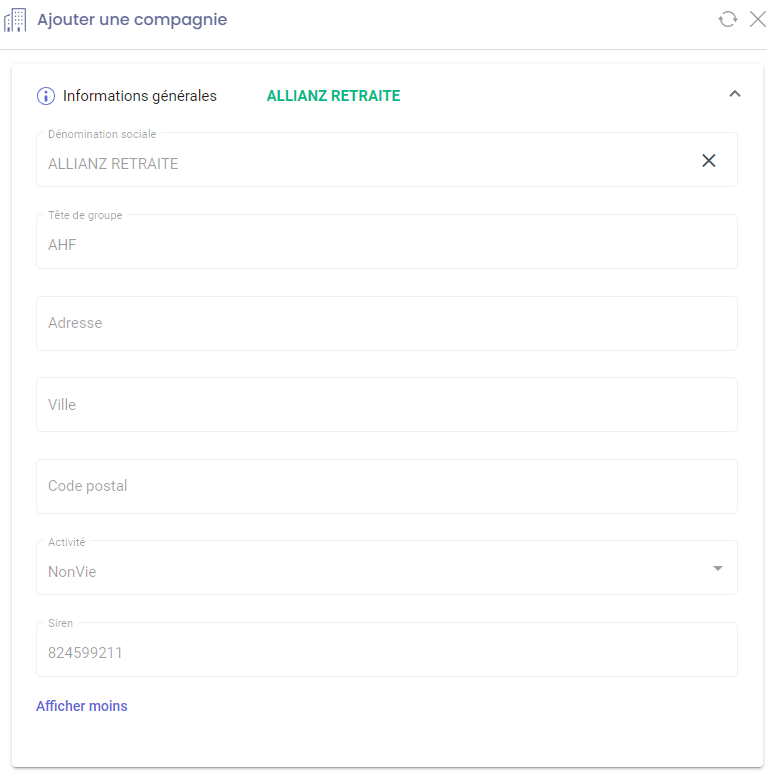The height and width of the screenshot is (774, 767).
Task: Select the Ville input field
Action: click(387, 405)
